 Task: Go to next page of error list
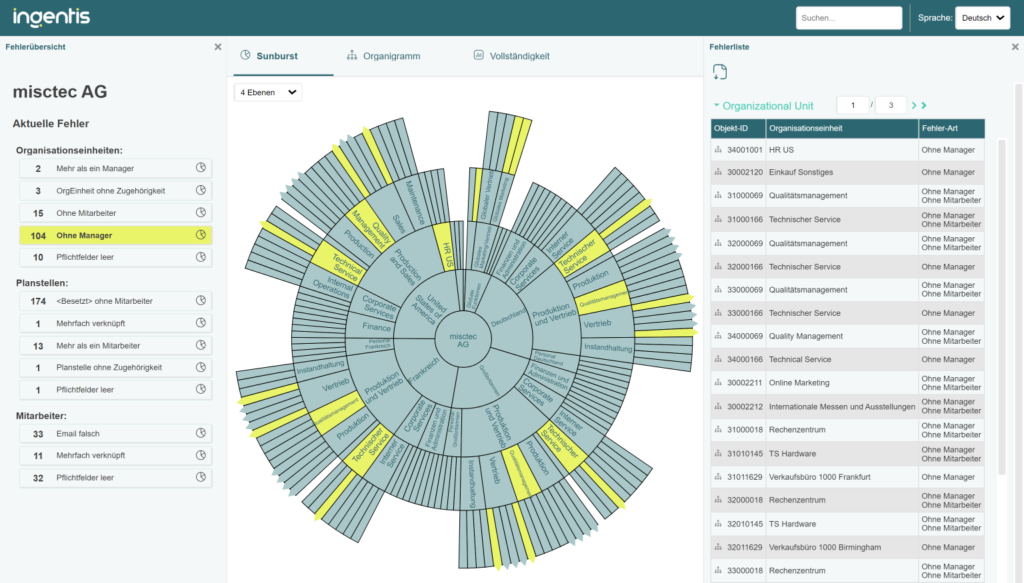[914, 105]
